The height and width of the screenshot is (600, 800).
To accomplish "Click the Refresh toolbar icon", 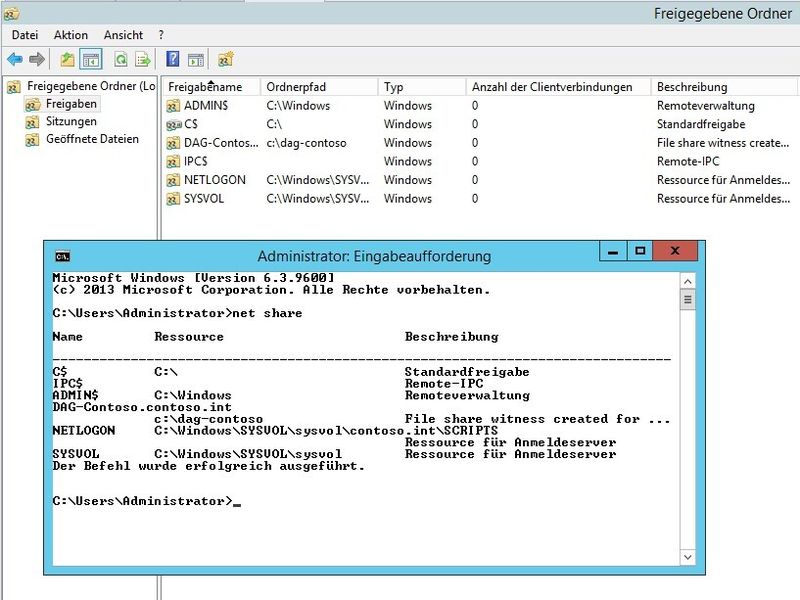I will pyautogui.click(x=121, y=60).
